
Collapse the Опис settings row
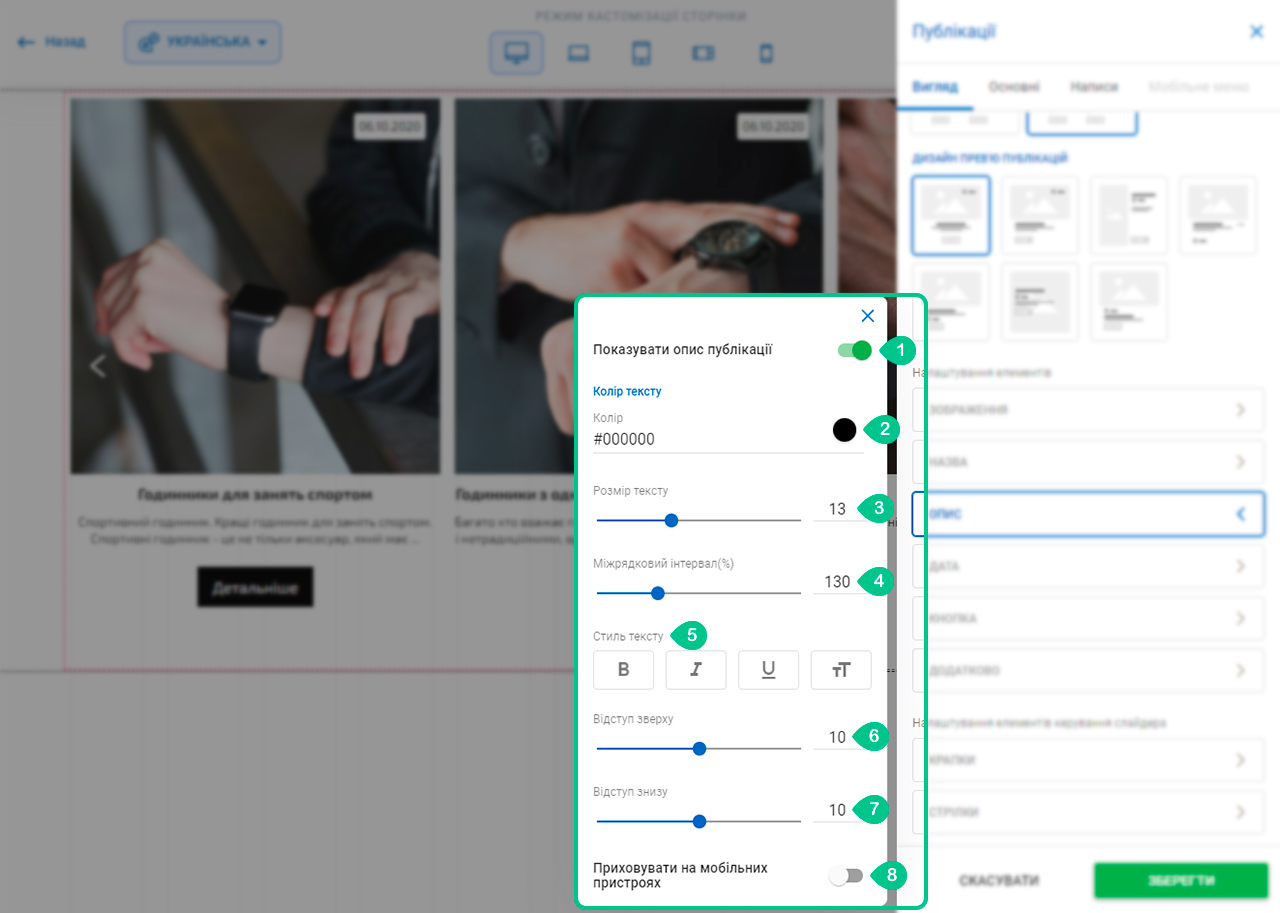[1088, 514]
